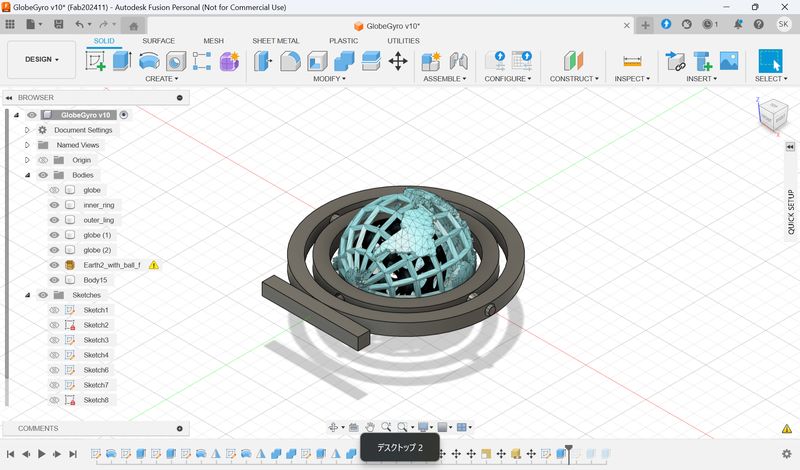Open the QUICK SETUP side panel
The image size is (800, 470).
(791, 212)
